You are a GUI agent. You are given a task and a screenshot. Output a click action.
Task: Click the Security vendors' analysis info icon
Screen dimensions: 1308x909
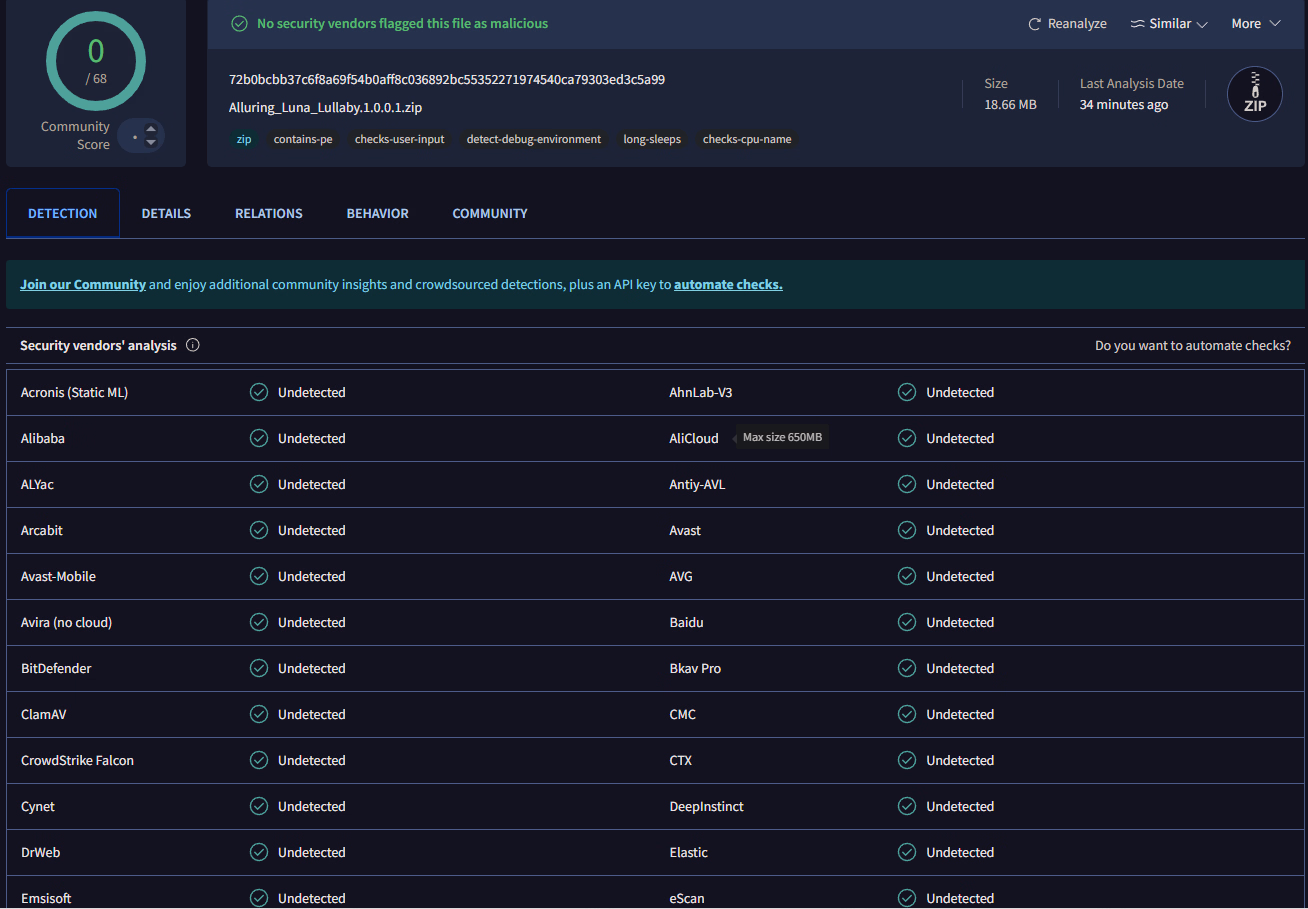[x=193, y=345]
